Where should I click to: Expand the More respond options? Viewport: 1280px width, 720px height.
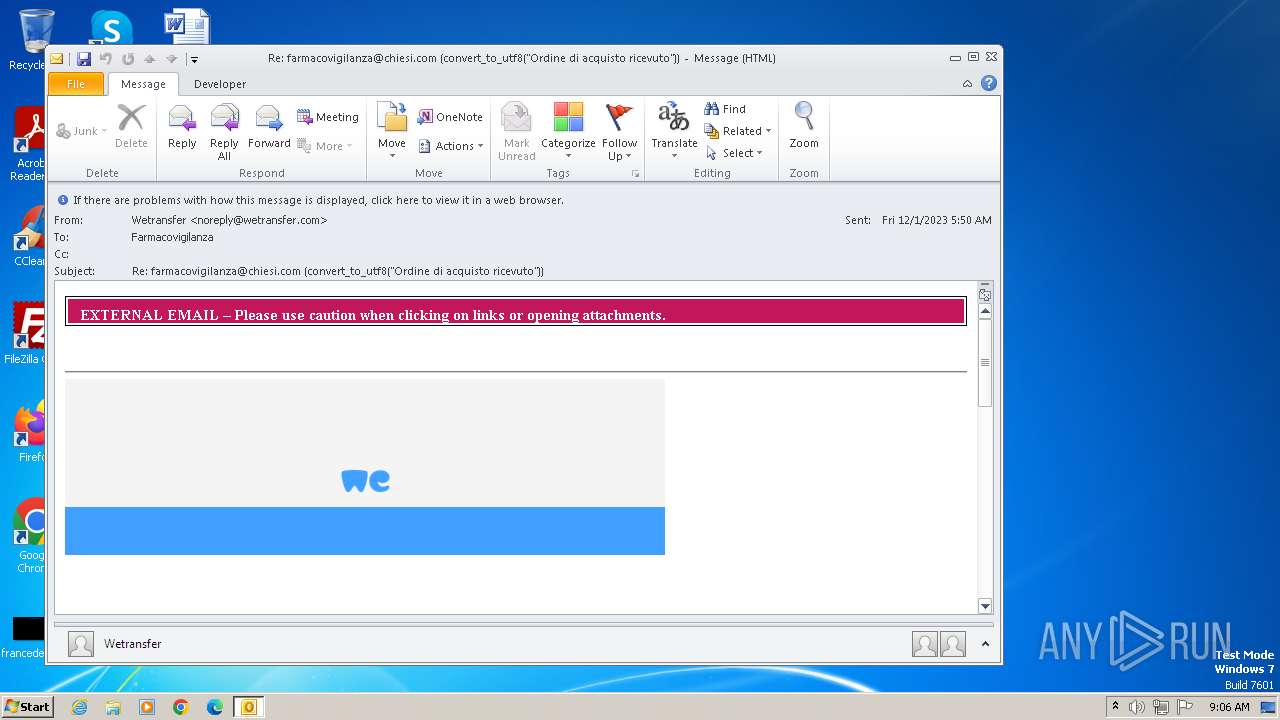pos(324,146)
